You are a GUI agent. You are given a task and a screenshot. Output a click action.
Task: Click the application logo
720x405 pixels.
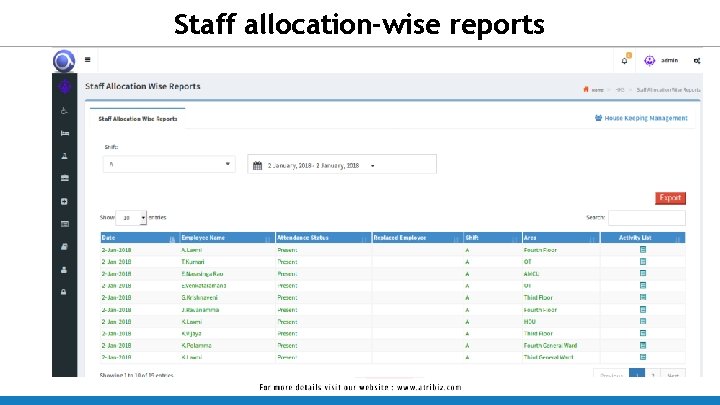pos(64,61)
